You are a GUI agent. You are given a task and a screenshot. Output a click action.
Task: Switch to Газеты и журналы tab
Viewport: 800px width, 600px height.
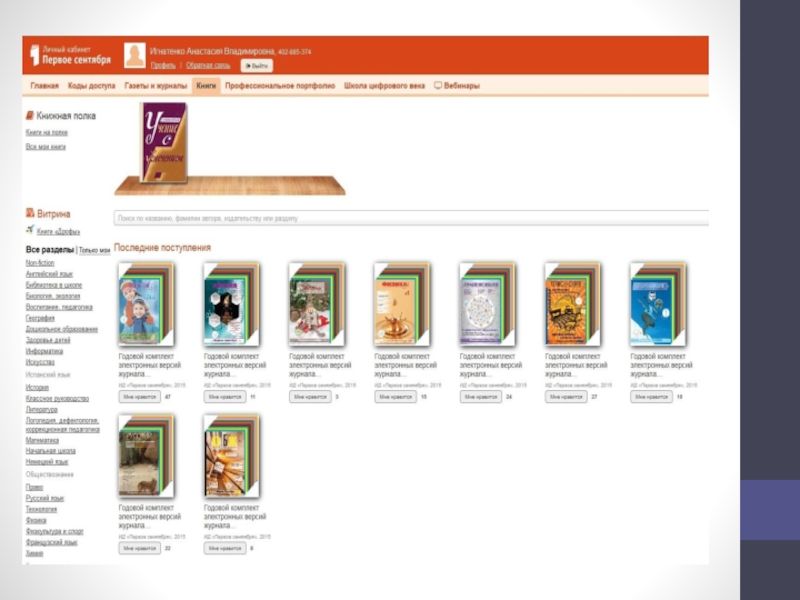pyautogui.click(x=156, y=86)
